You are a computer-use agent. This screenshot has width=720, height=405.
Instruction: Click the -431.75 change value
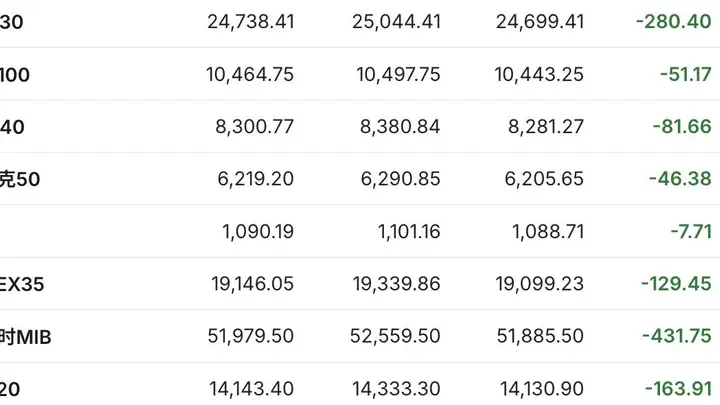[x=677, y=336]
